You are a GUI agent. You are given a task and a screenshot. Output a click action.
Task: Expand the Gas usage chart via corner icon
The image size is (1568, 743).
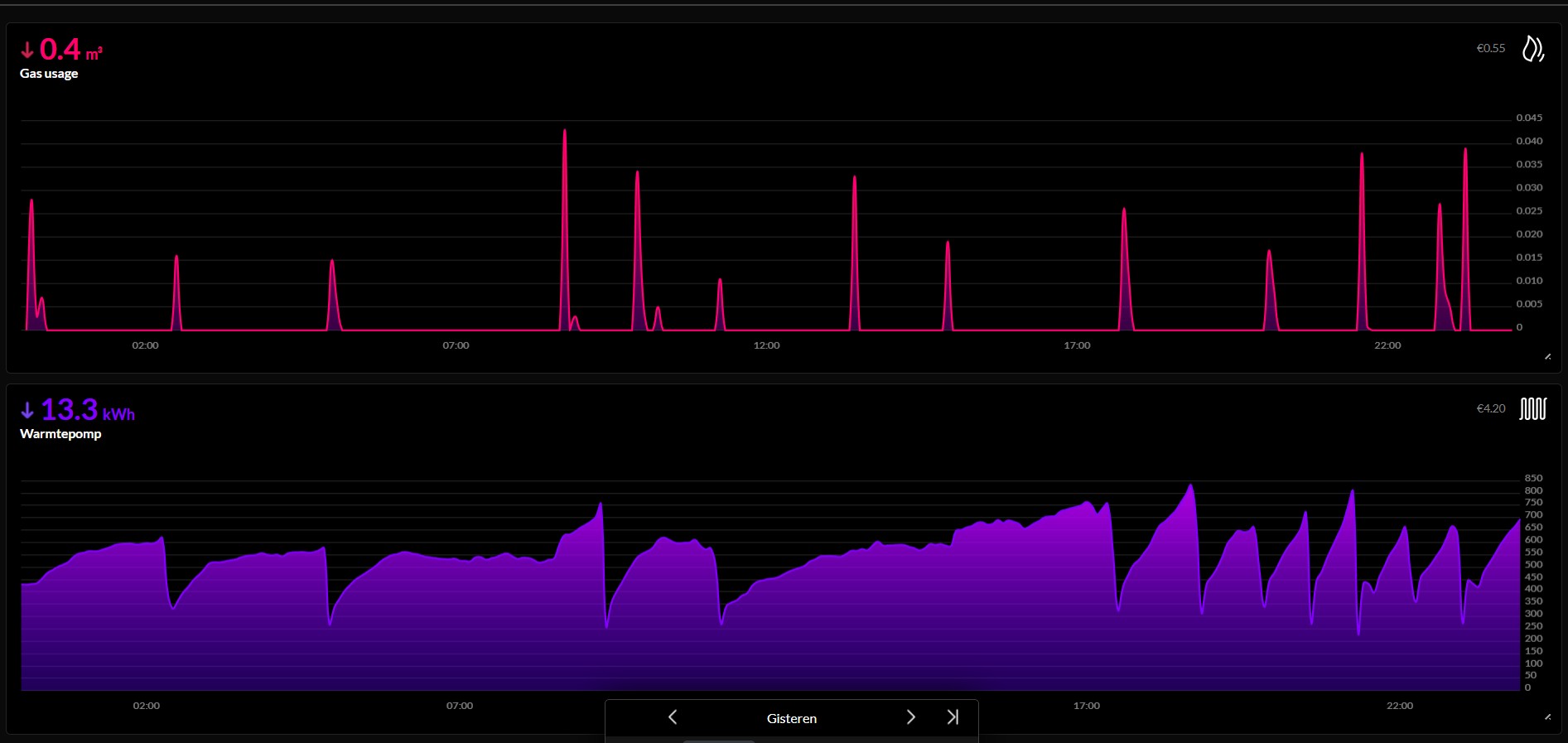coord(1547,357)
